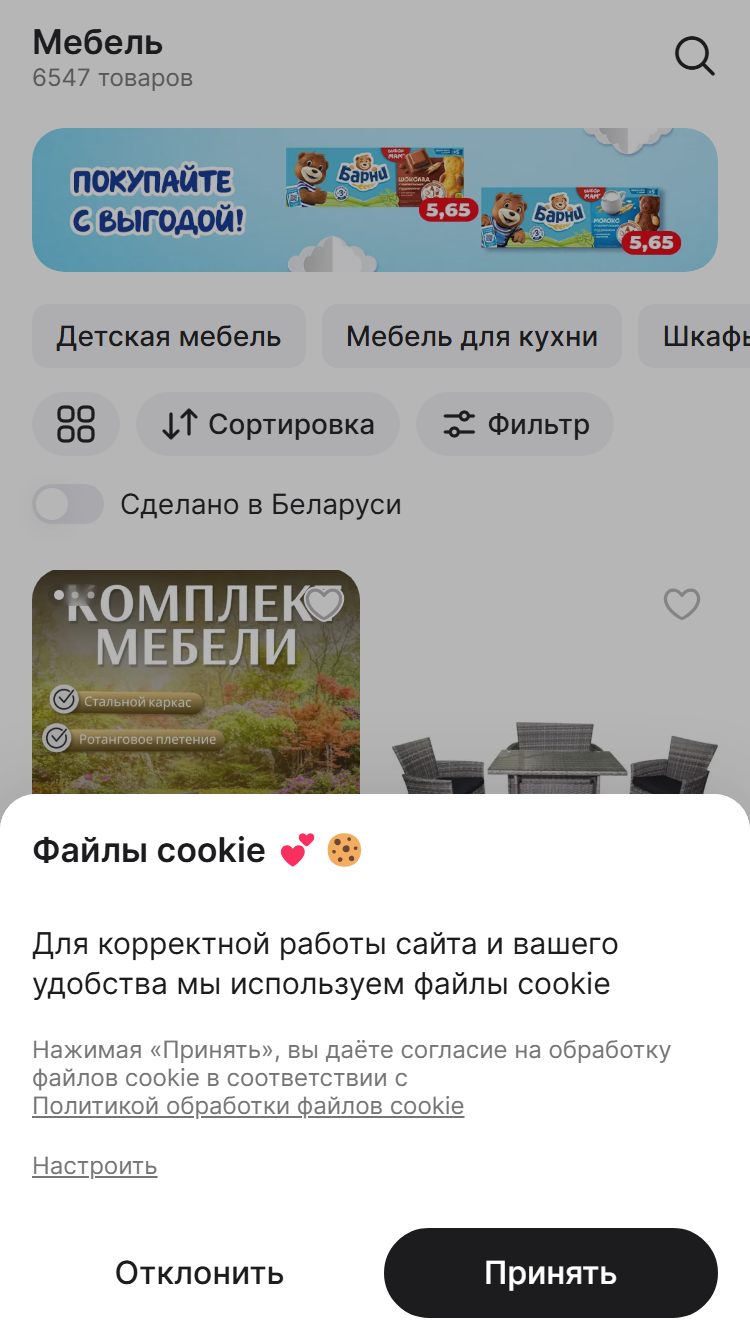
Task: Click the sort arrows icon beside Сортировка
Action: tap(180, 424)
